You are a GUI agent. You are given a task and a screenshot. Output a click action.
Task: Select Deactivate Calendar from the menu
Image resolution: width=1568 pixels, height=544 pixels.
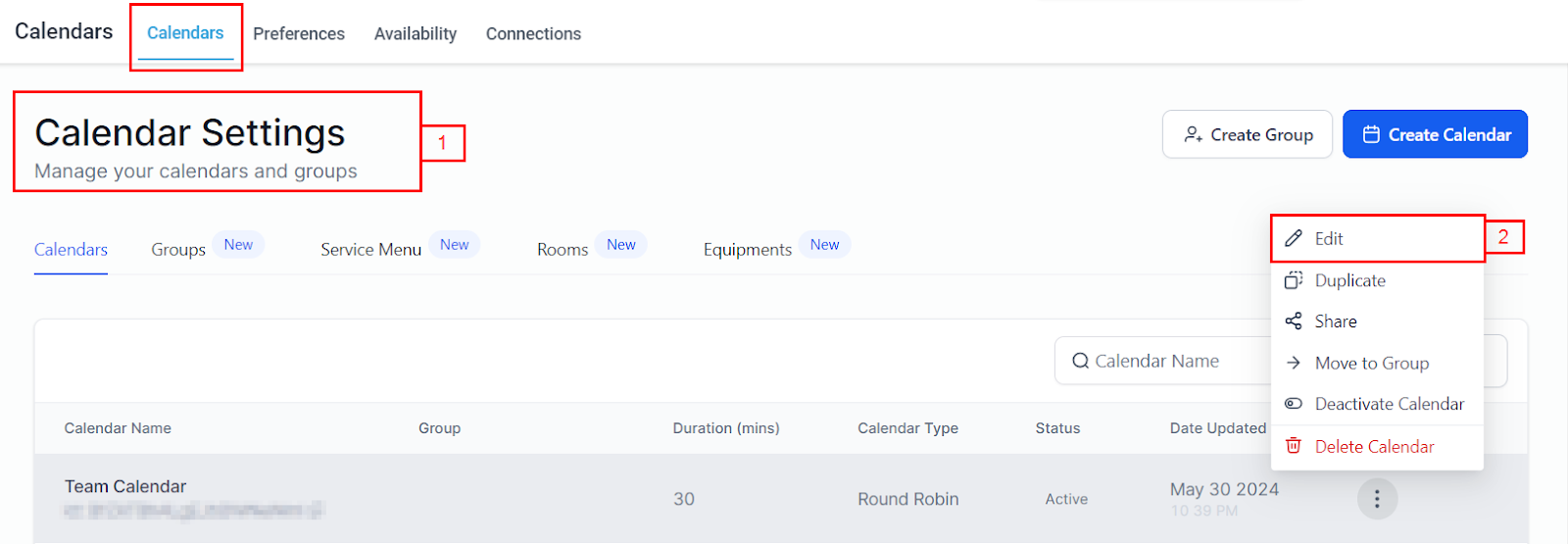click(x=1389, y=404)
